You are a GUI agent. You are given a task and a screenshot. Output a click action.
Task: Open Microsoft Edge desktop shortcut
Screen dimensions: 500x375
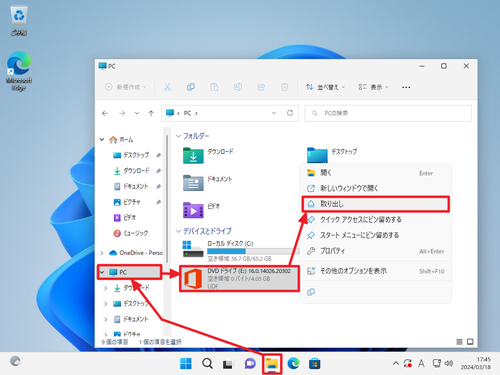19,71
